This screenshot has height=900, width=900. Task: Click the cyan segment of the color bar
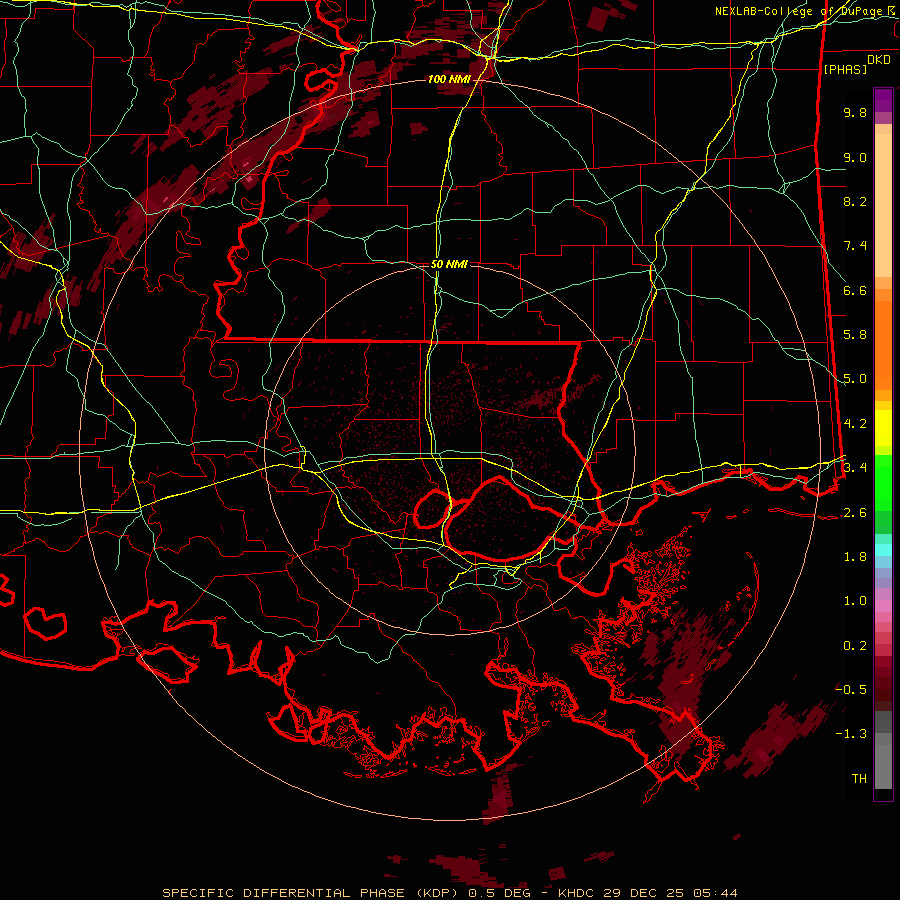pyautogui.click(x=883, y=549)
